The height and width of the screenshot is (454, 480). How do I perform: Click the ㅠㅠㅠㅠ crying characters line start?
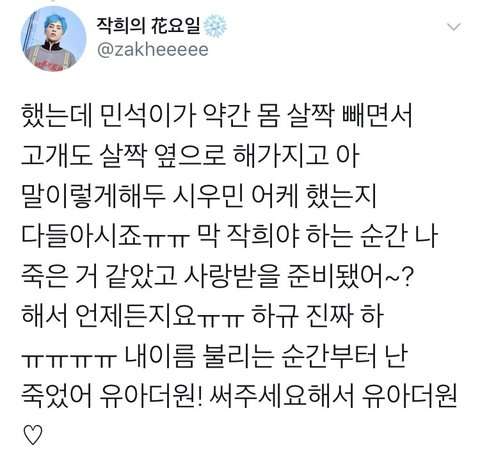(x=69, y=359)
